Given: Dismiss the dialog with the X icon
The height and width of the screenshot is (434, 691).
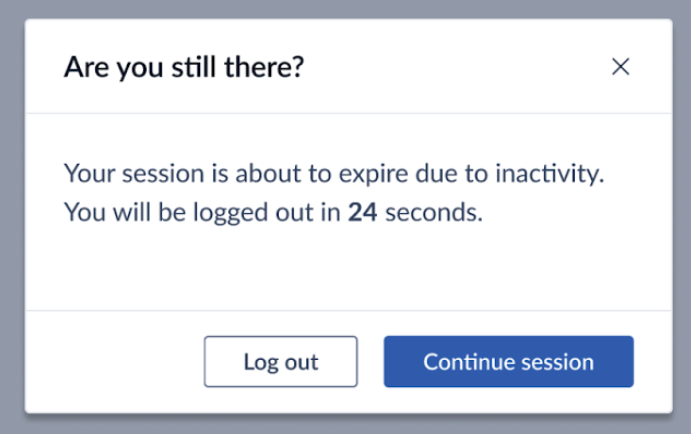Looking at the screenshot, I should click(x=620, y=67).
